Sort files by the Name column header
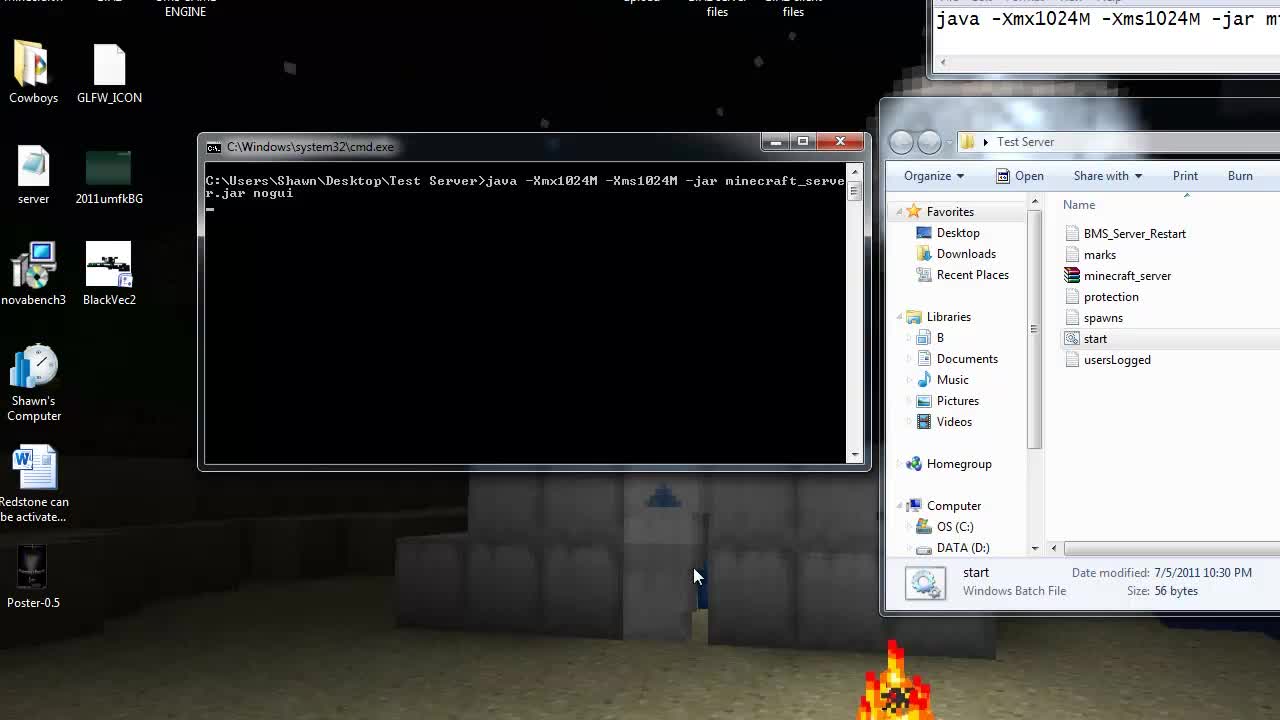1280x720 pixels. (1078, 204)
